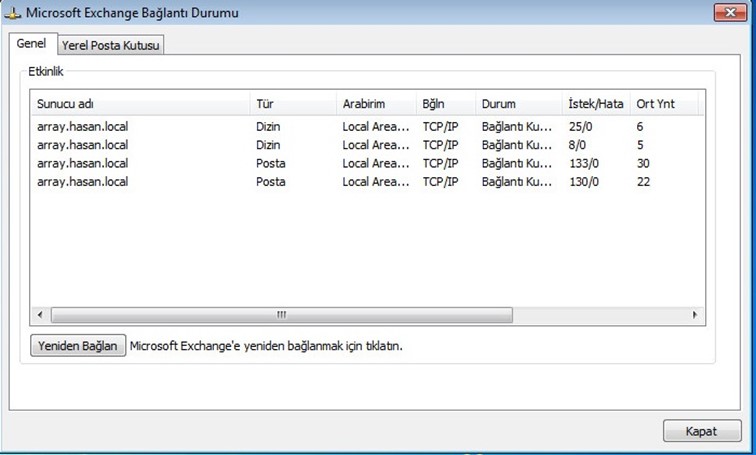
Task: Click the horizontal scrollbar left arrow
Action: [x=40, y=315]
